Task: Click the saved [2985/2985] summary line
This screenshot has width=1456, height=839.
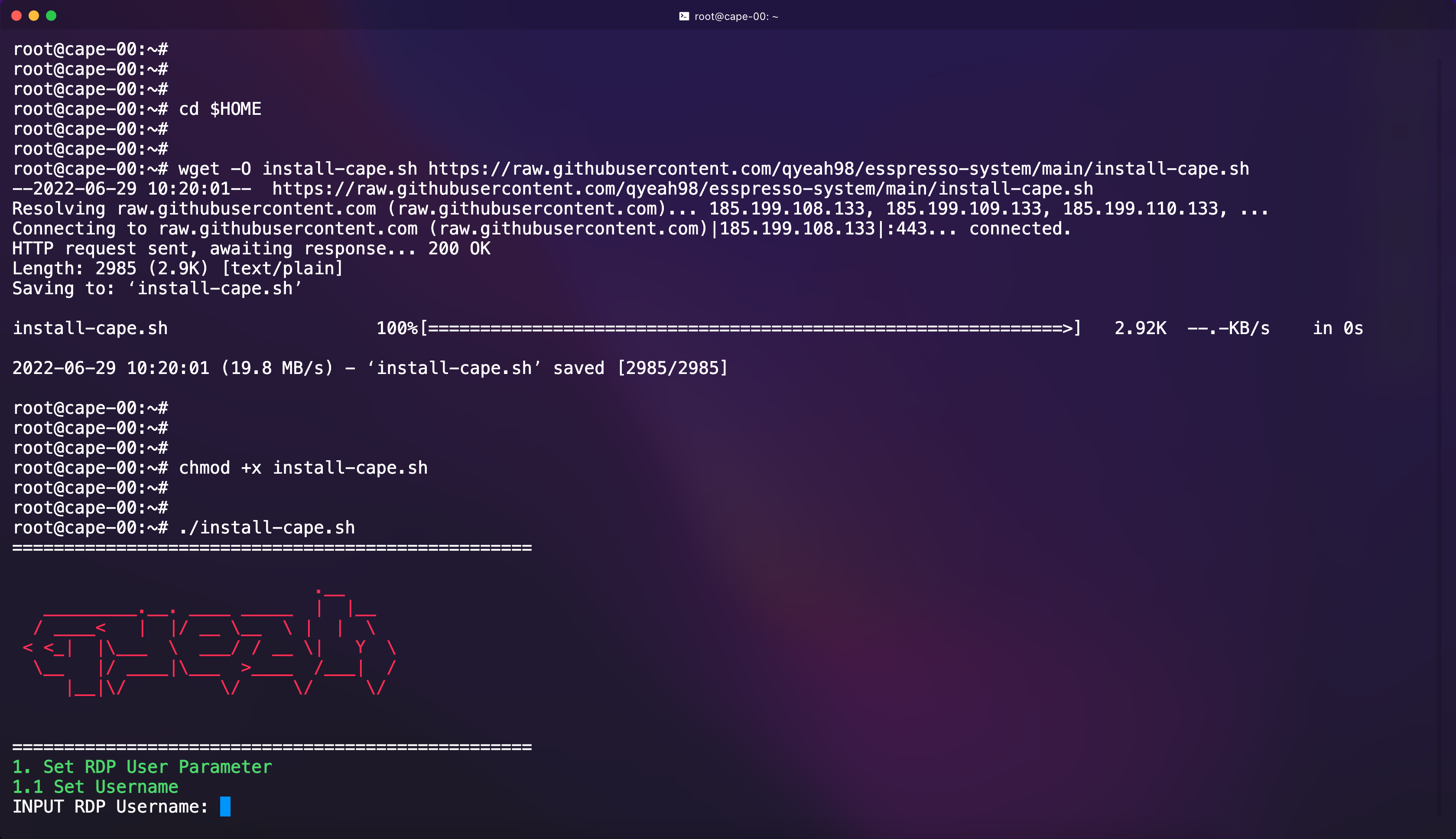Action: [x=370, y=368]
